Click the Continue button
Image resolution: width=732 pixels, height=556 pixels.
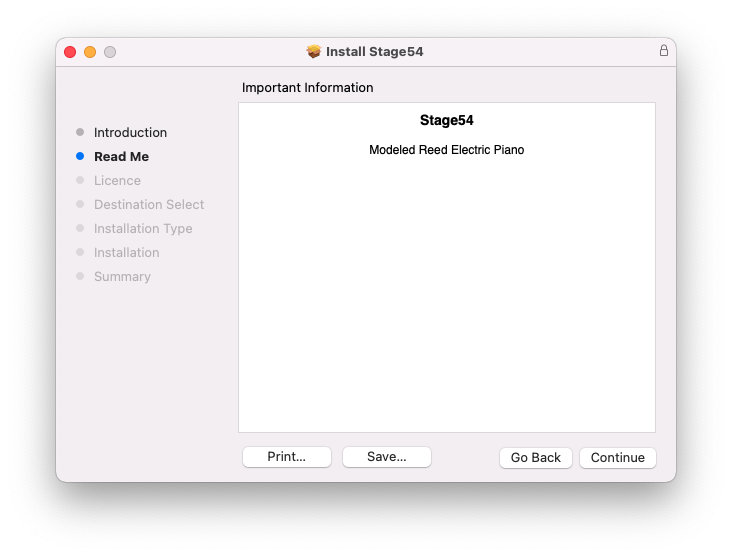pyautogui.click(x=617, y=457)
